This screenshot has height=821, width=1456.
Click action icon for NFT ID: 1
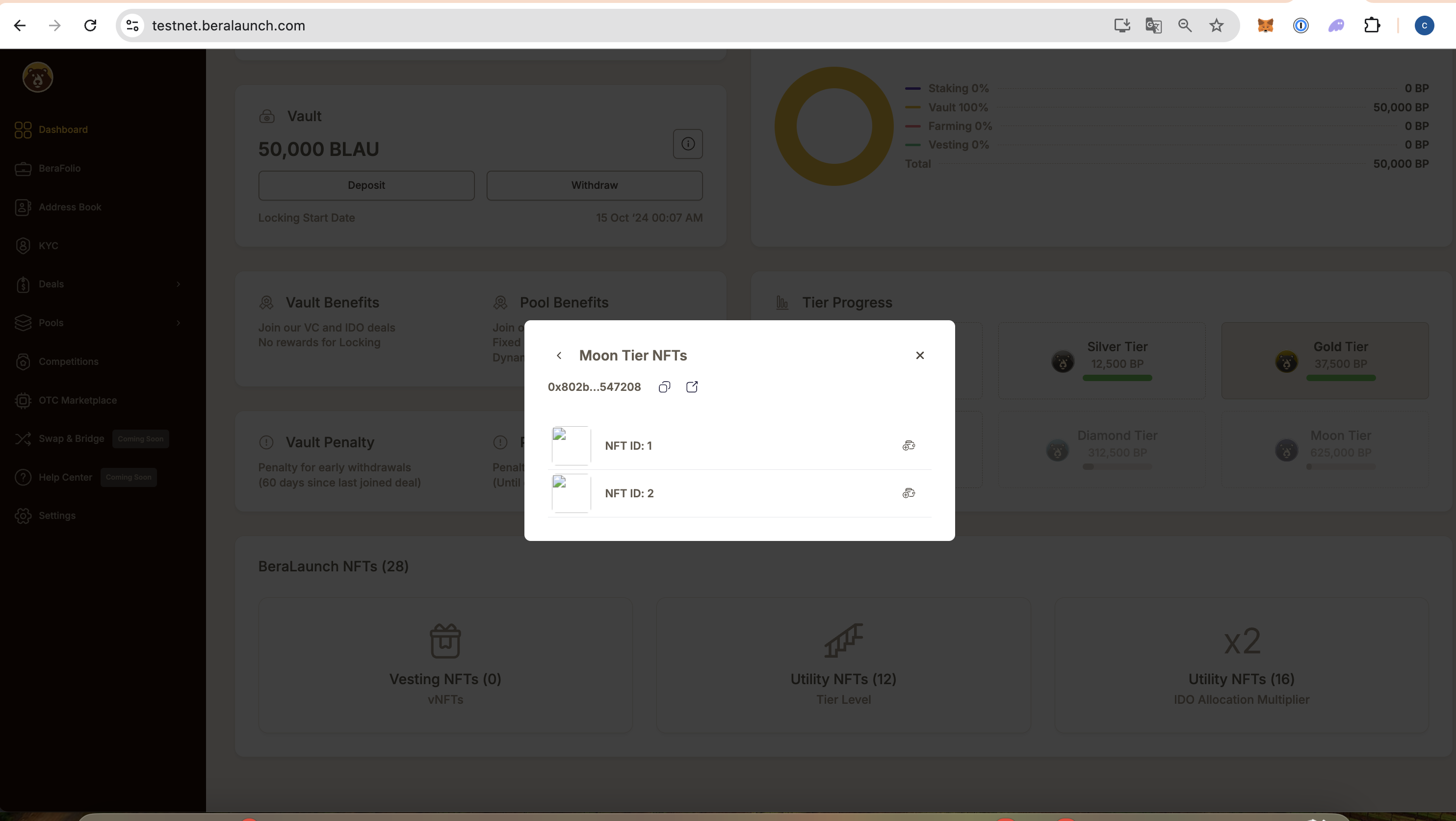(x=909, y=446)
